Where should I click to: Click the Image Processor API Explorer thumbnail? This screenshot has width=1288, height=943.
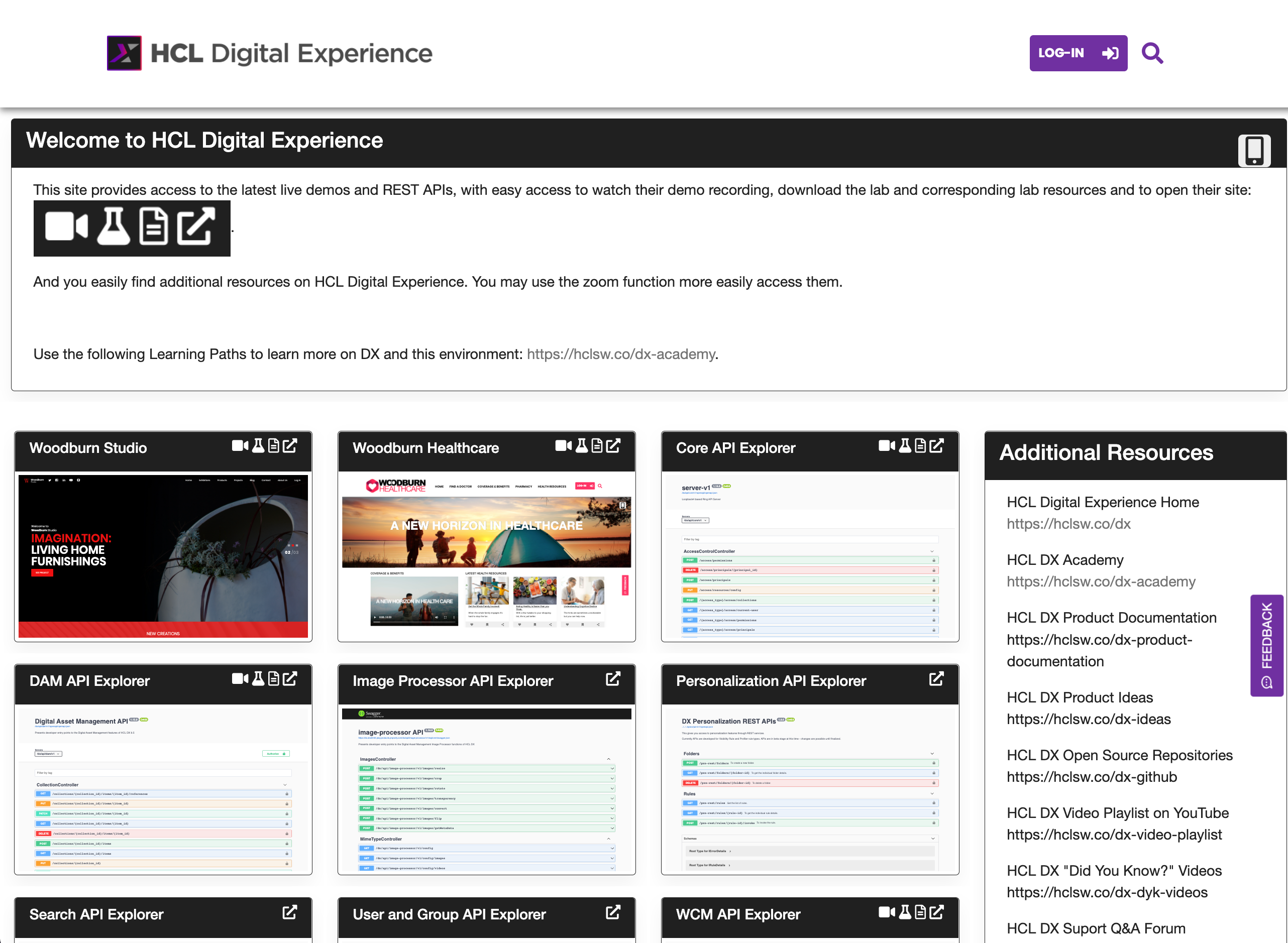click(x=486, y=789)
